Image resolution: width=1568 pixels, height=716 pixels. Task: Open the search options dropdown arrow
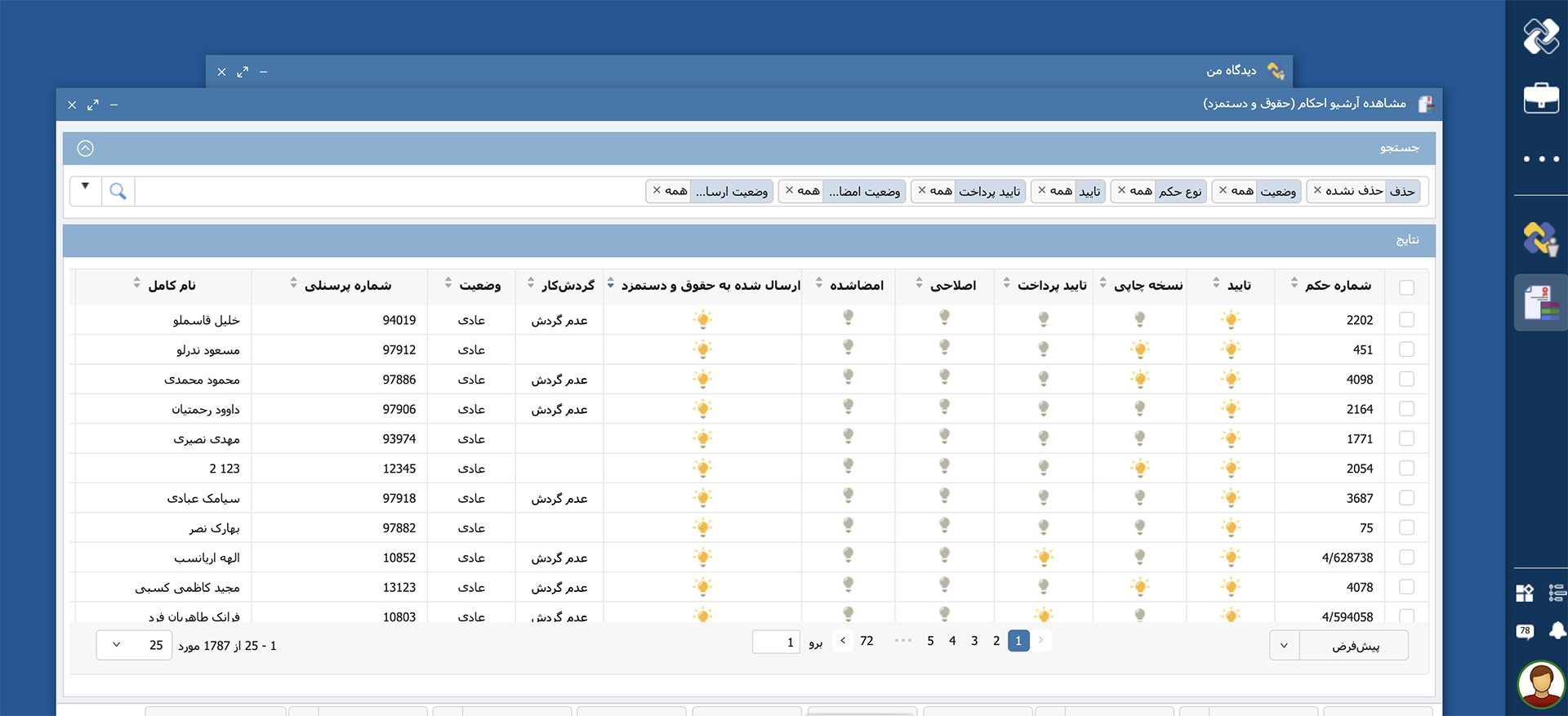click(85, 187)
